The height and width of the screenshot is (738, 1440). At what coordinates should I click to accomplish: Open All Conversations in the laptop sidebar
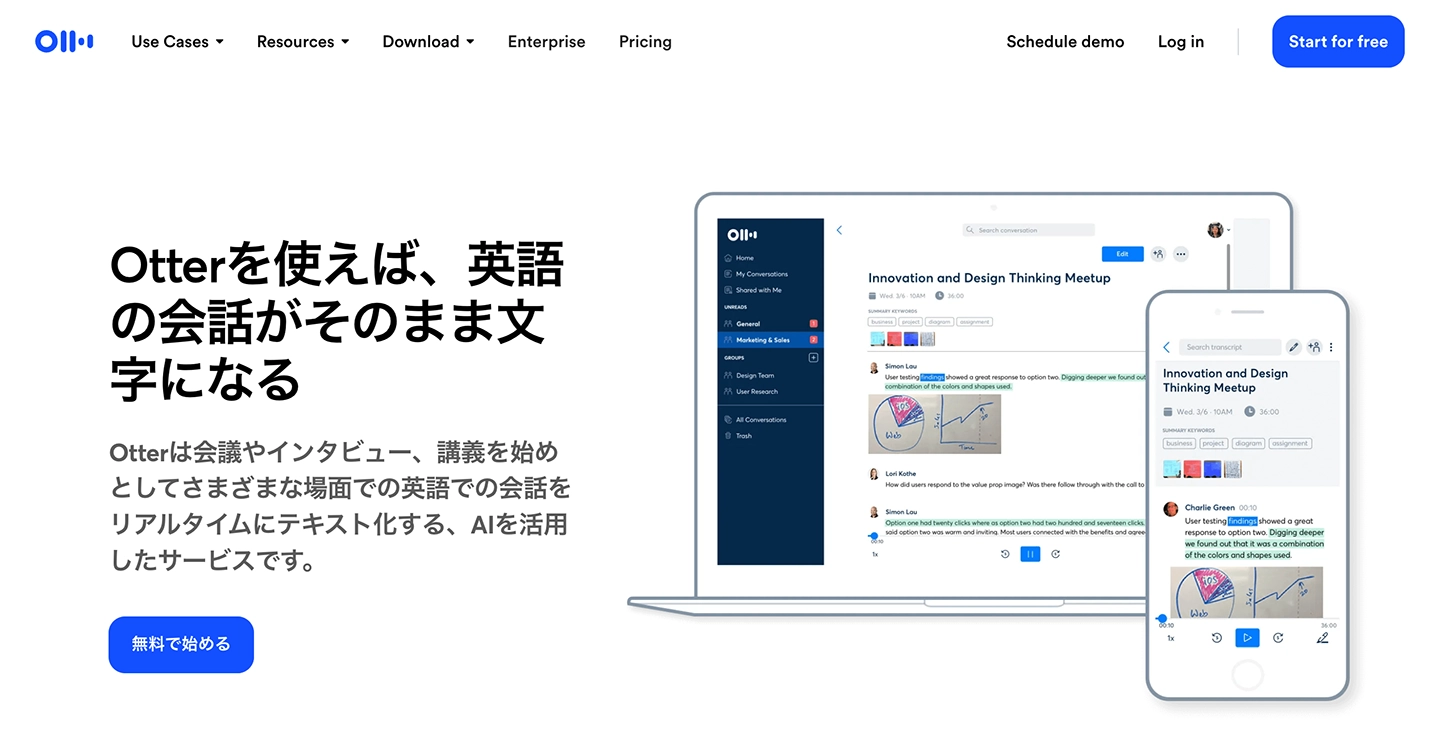tap(756, 420)
